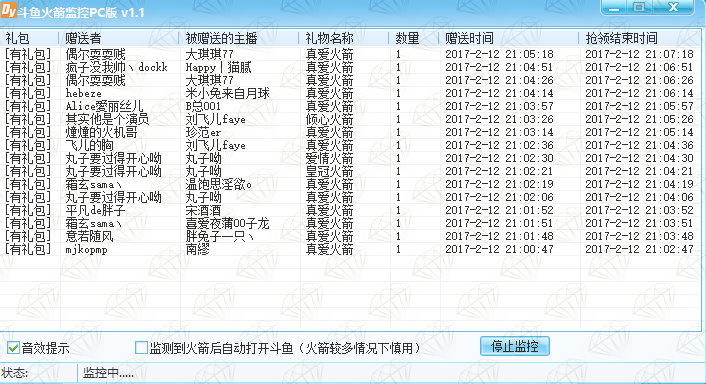
Task: Close the 斗鱼火箭监控 window
Action: (x=673, y=7)
